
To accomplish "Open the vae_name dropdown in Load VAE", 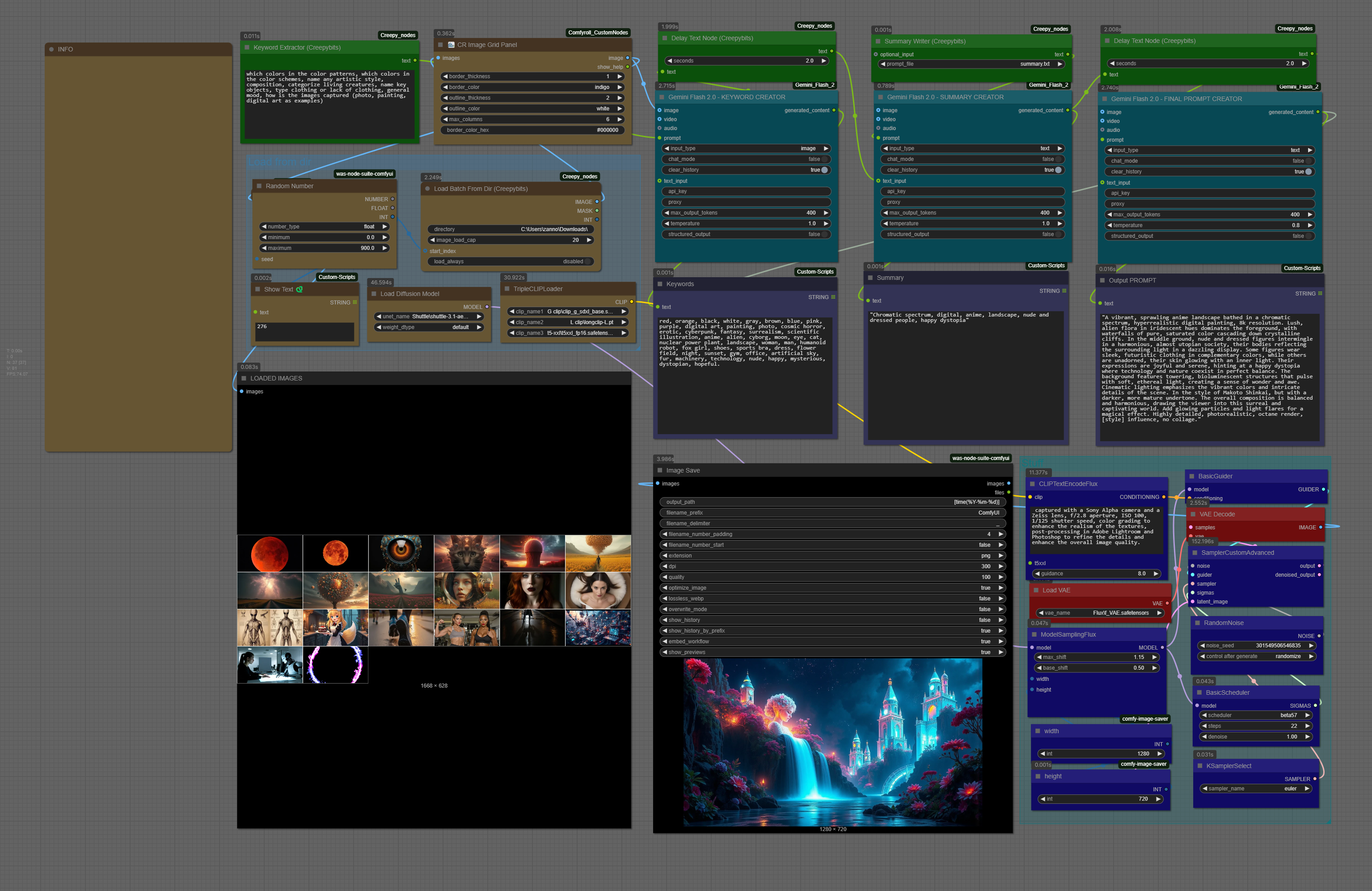I will pyautogui.click(x=1100, y=612).
